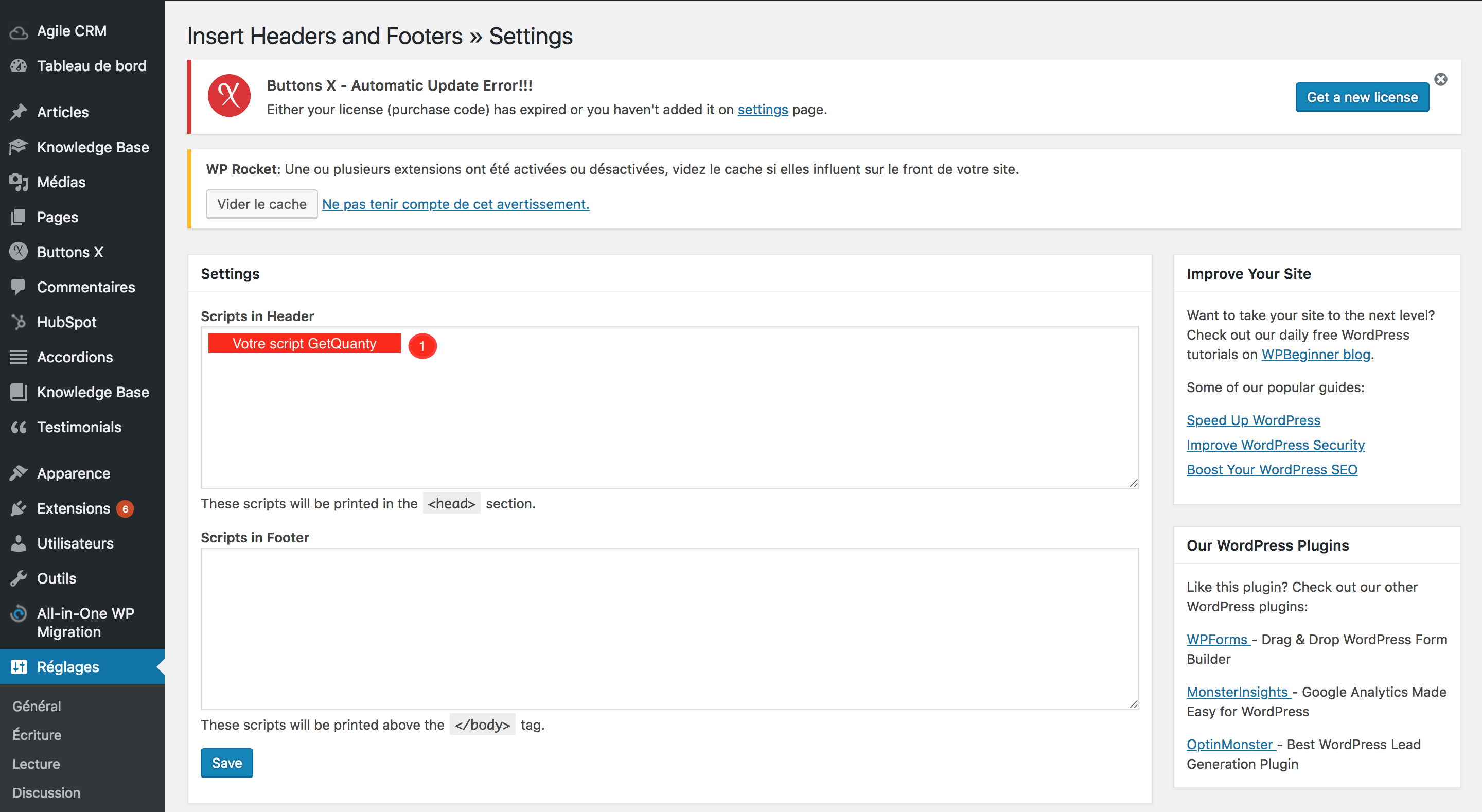Click the Scripts in Footer resize handle
This screenshot has width=1482, height=812.
pos(1133,704)
